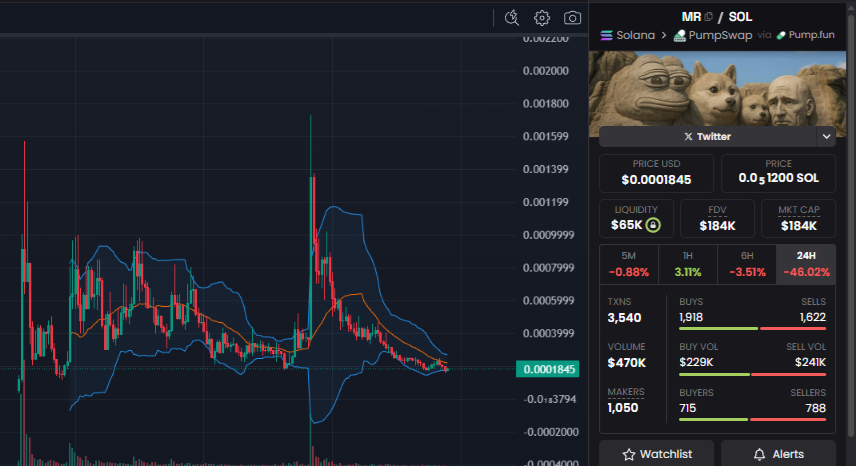The height and width of the screenshot is (466, 856).
Task: Click the BUYERS 715 value
Action: [x=687, y=408]
